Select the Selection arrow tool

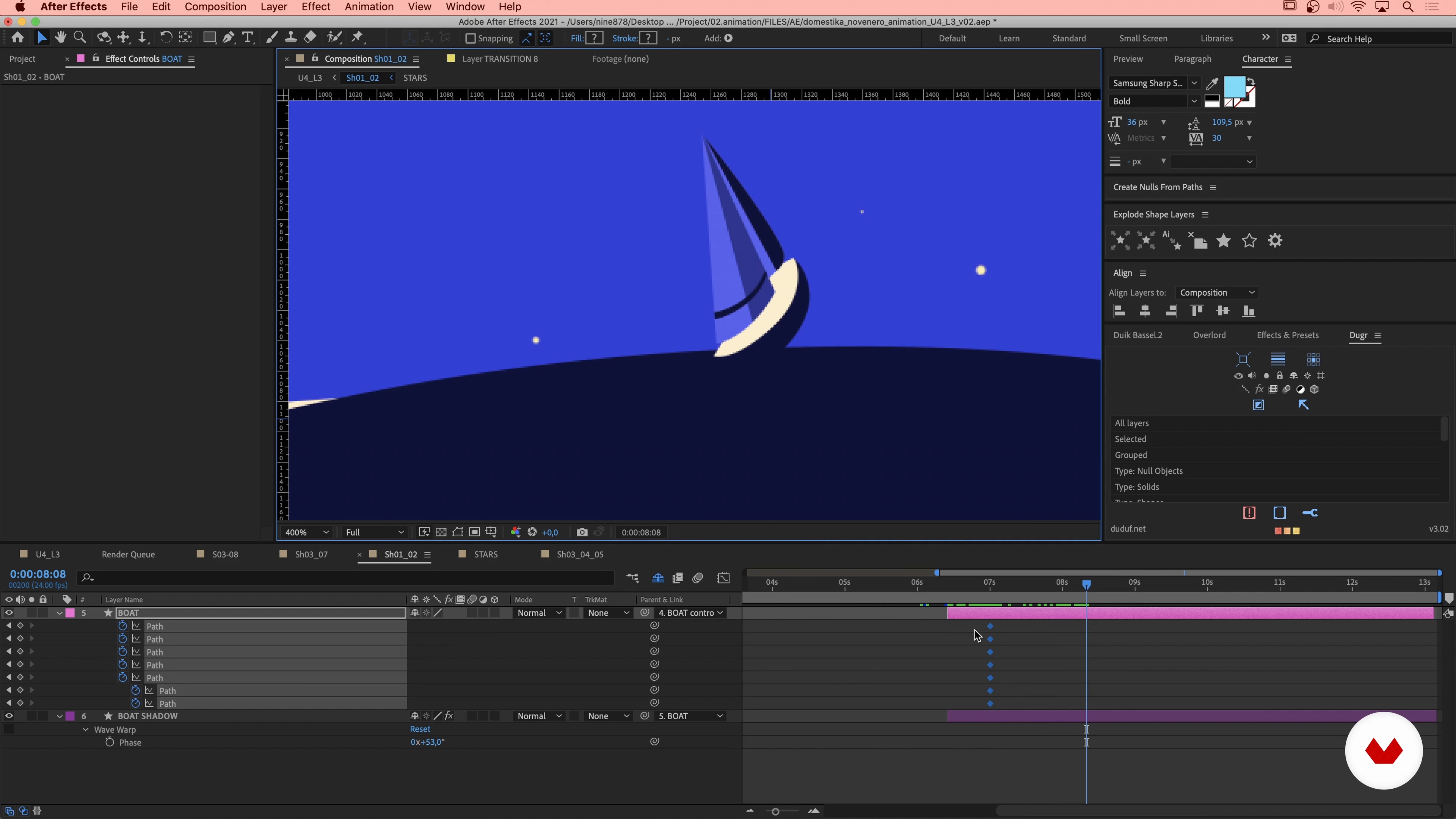(x=42, y=38)
